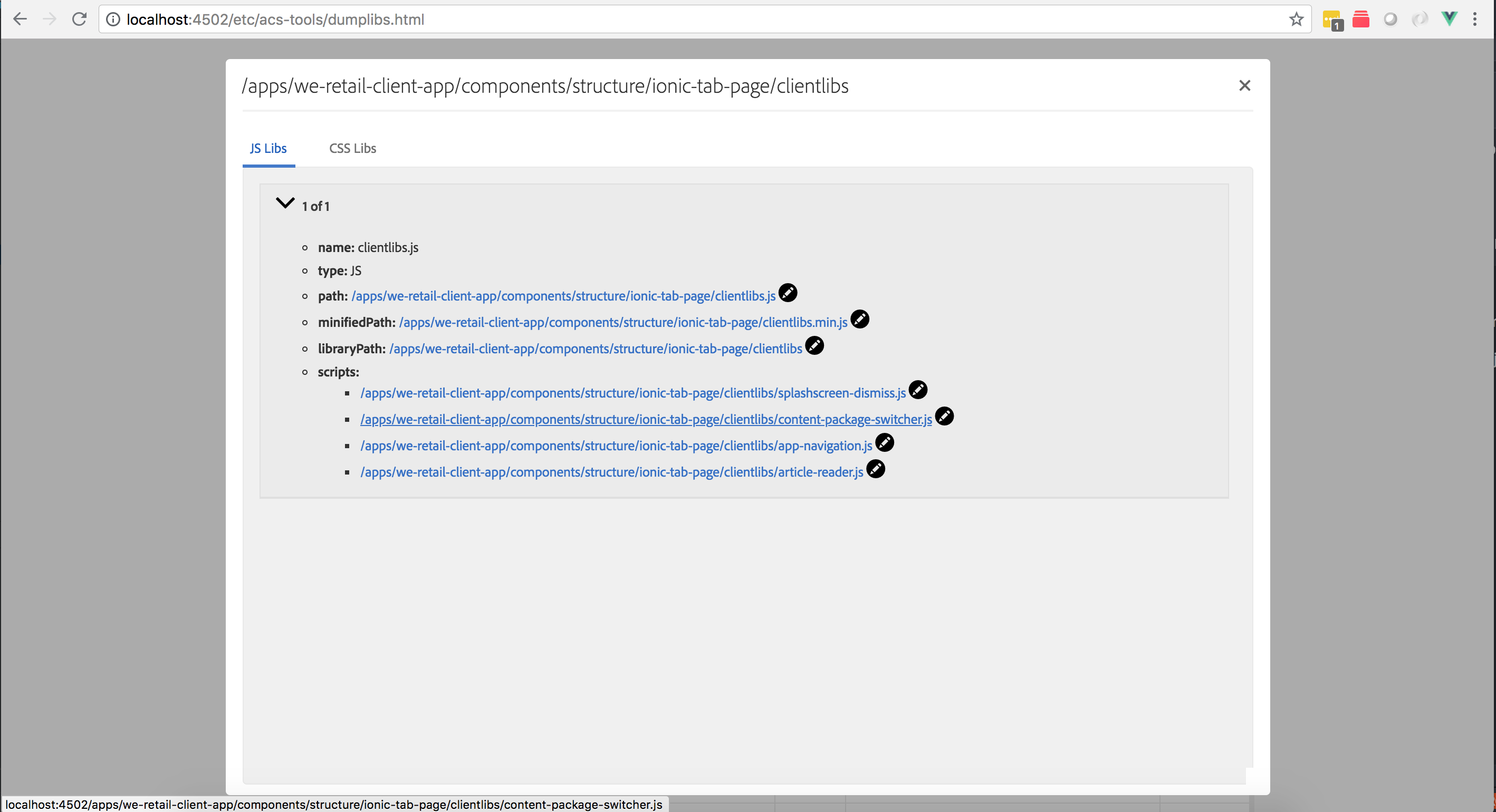1496x812 pixels.
Task: Open the splashscreen-dismiss.js script link
Action: [633, 393]
